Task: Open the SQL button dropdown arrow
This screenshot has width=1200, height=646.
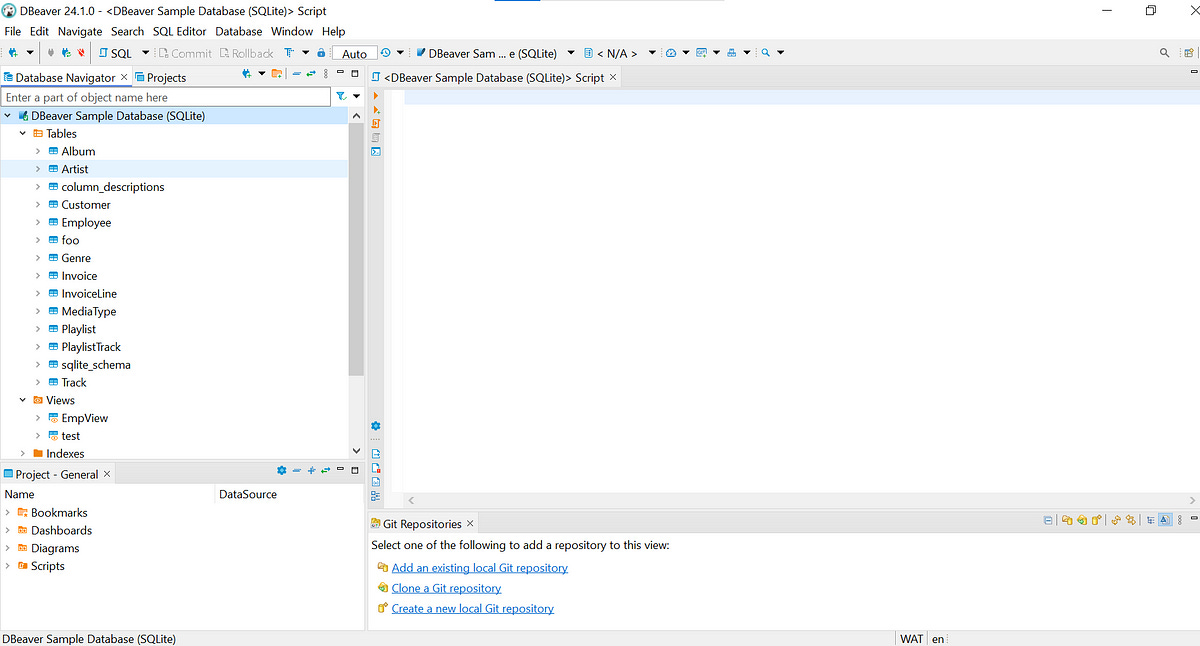Action: 145,53
